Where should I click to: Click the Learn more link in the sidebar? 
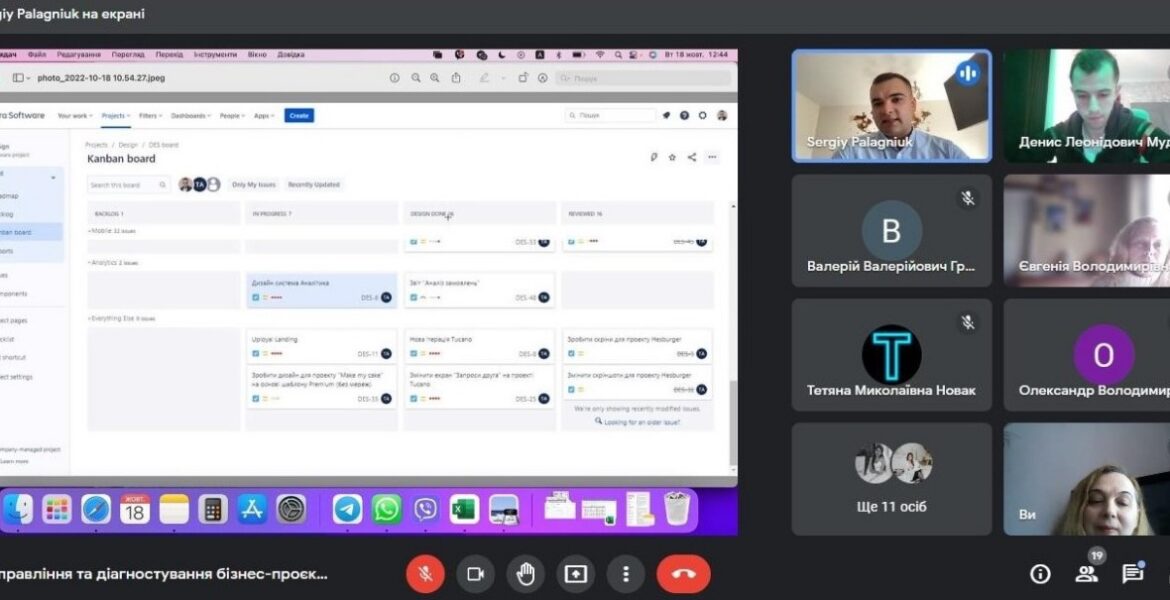14,461
